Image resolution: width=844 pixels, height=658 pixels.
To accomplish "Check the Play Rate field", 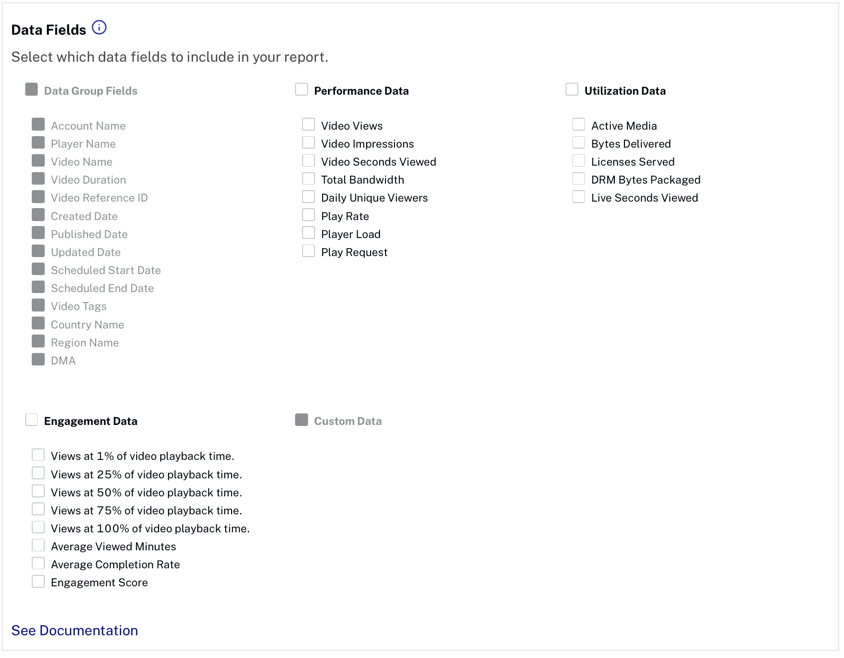I will coord(308,215).
